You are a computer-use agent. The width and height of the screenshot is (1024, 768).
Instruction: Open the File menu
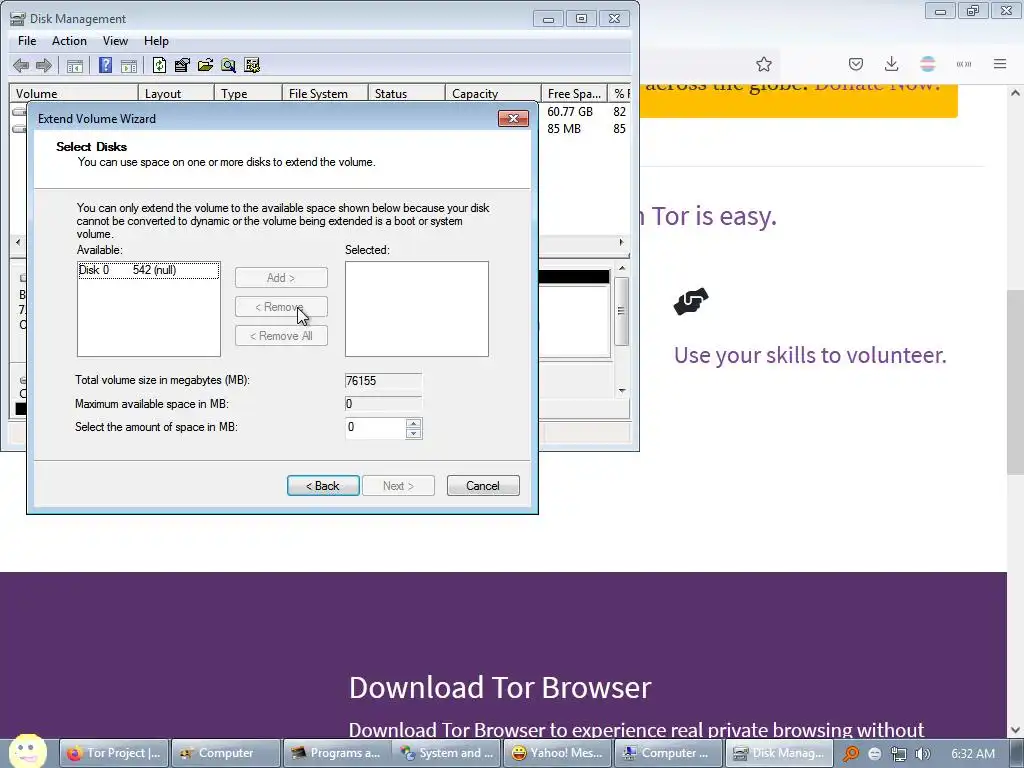pyautogui.click(x=27, y=40)
